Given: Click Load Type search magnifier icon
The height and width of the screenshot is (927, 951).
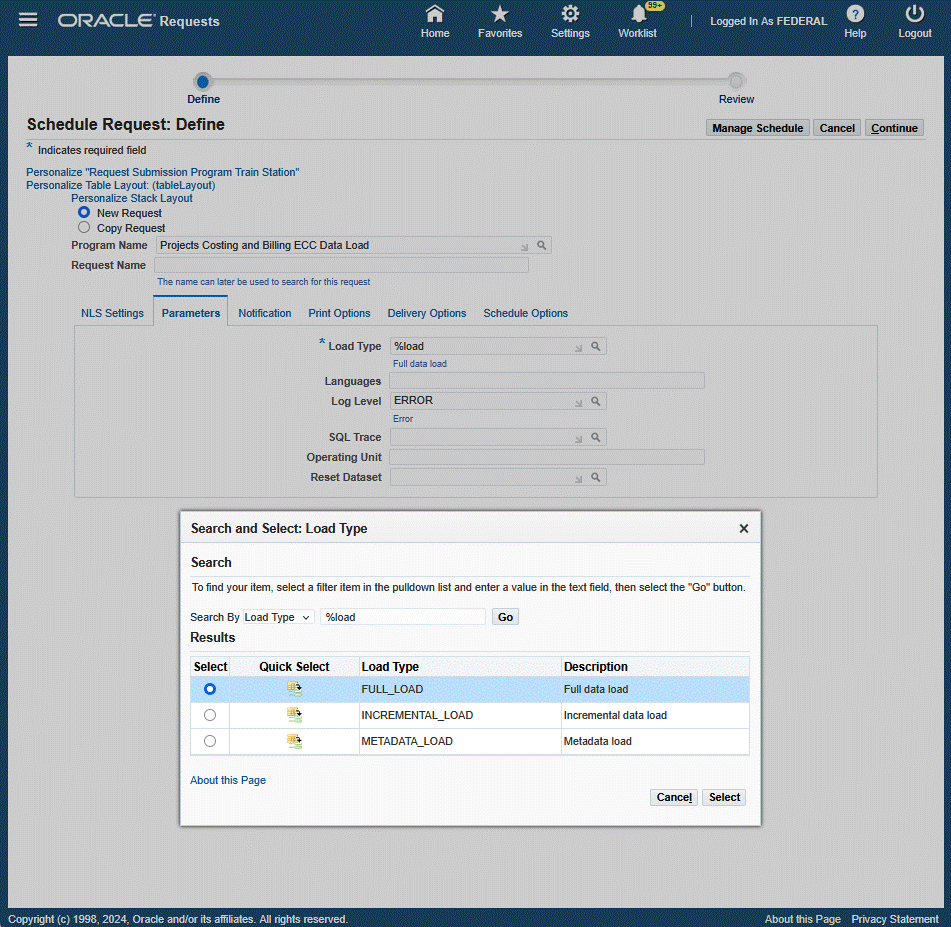Looking at the screenshot, I should 596,346.
